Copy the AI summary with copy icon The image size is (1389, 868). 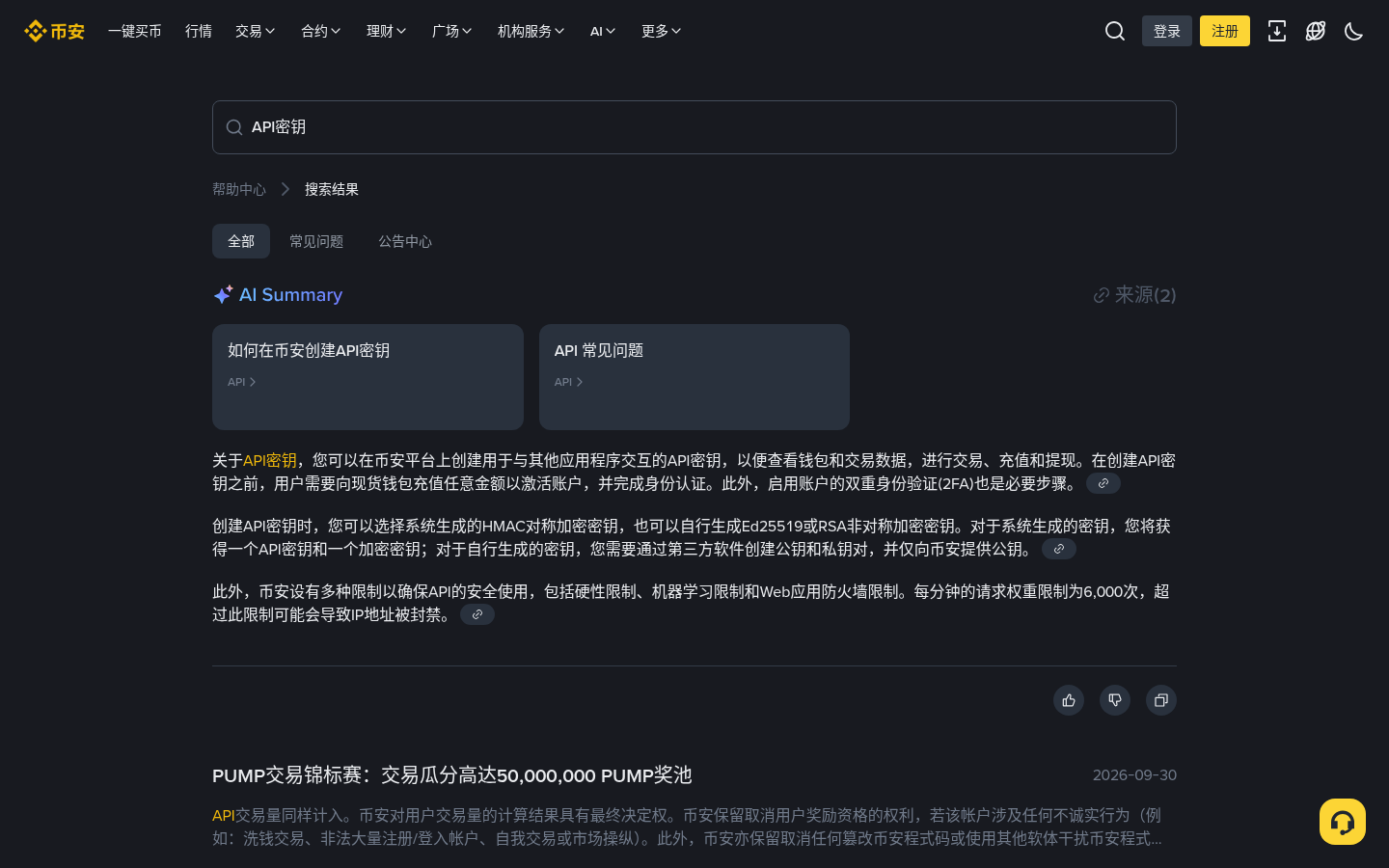1161,700
